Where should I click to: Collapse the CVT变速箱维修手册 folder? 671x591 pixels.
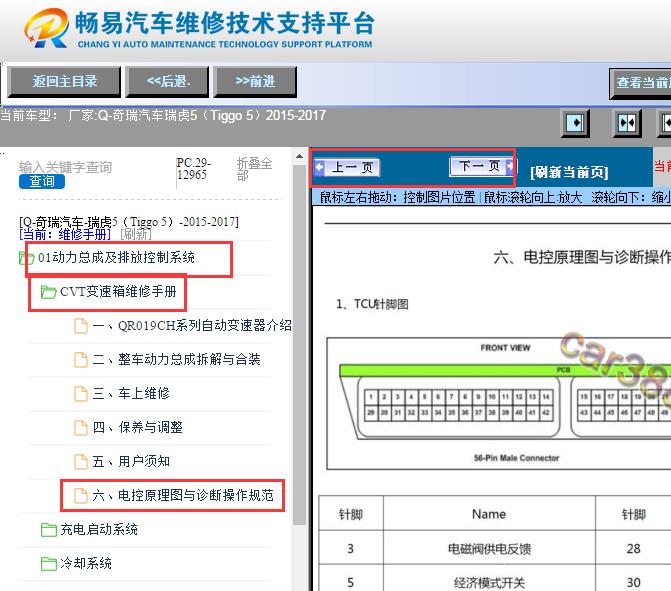point(118,291)
